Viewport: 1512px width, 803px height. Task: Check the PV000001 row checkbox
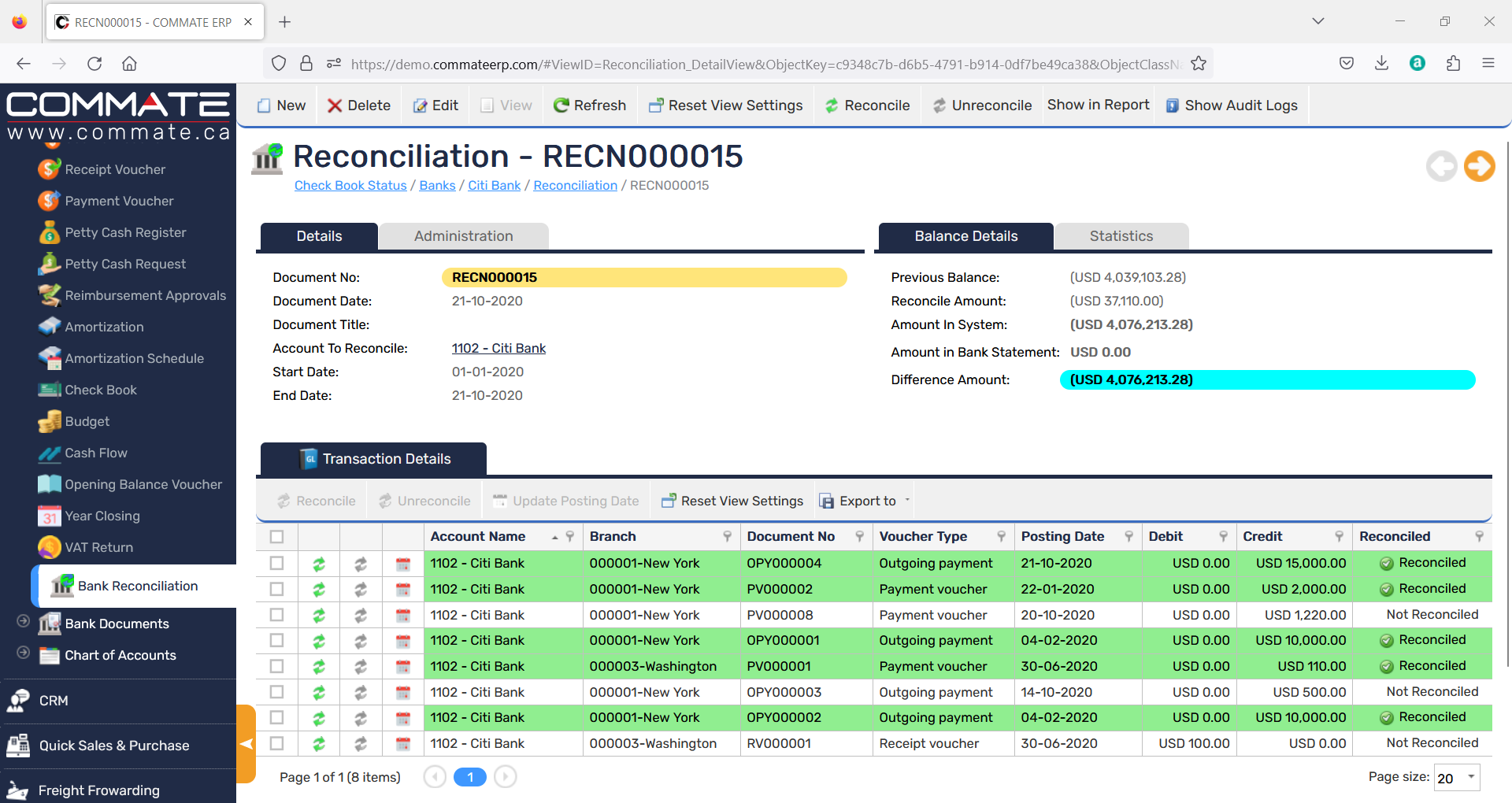276,666
